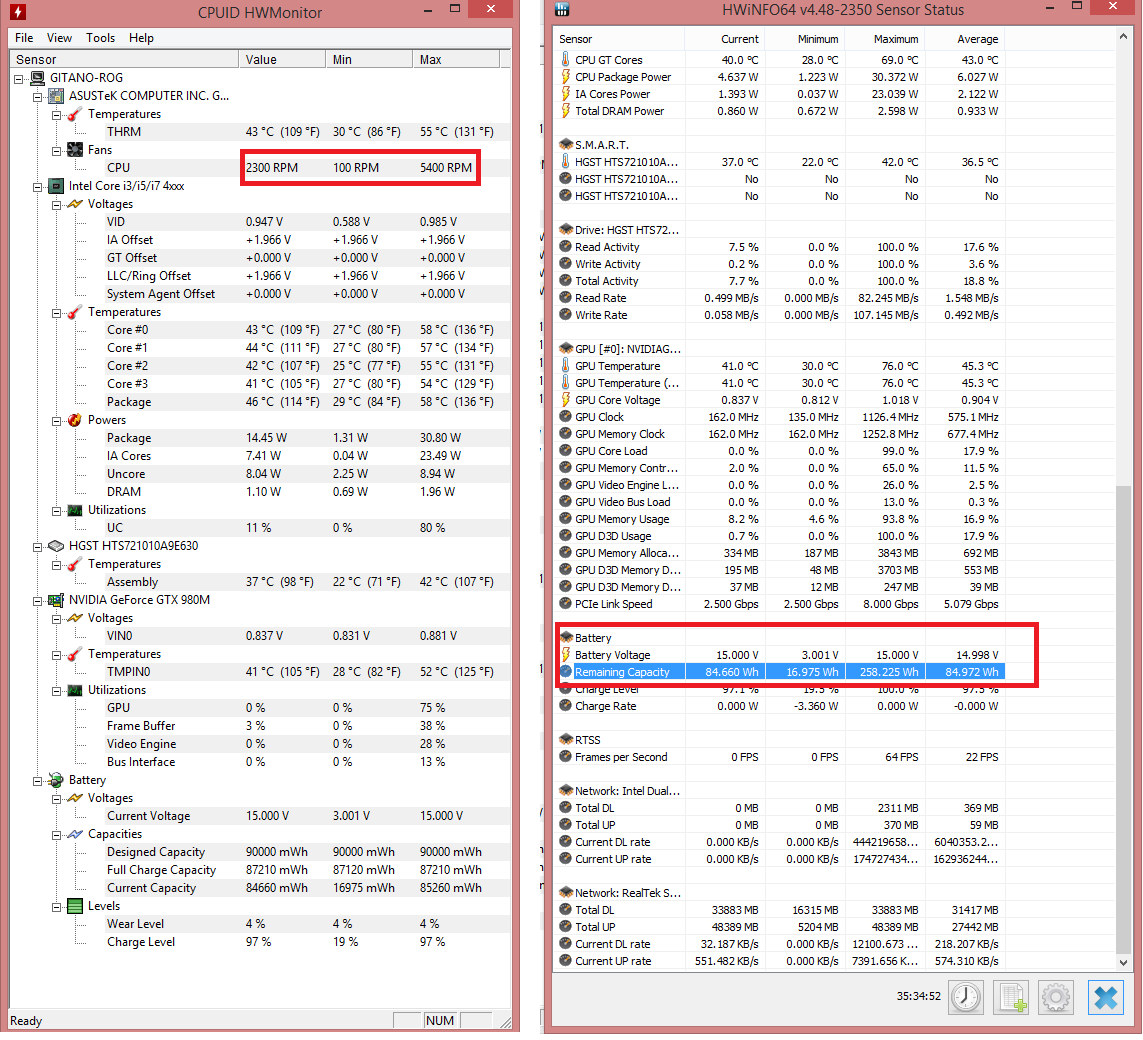Click the Utilizations icon under Intel Core

tap(74, 511)
